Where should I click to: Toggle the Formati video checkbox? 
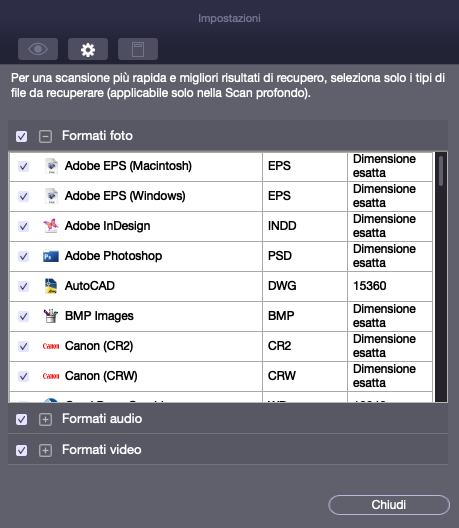[22, 450]
